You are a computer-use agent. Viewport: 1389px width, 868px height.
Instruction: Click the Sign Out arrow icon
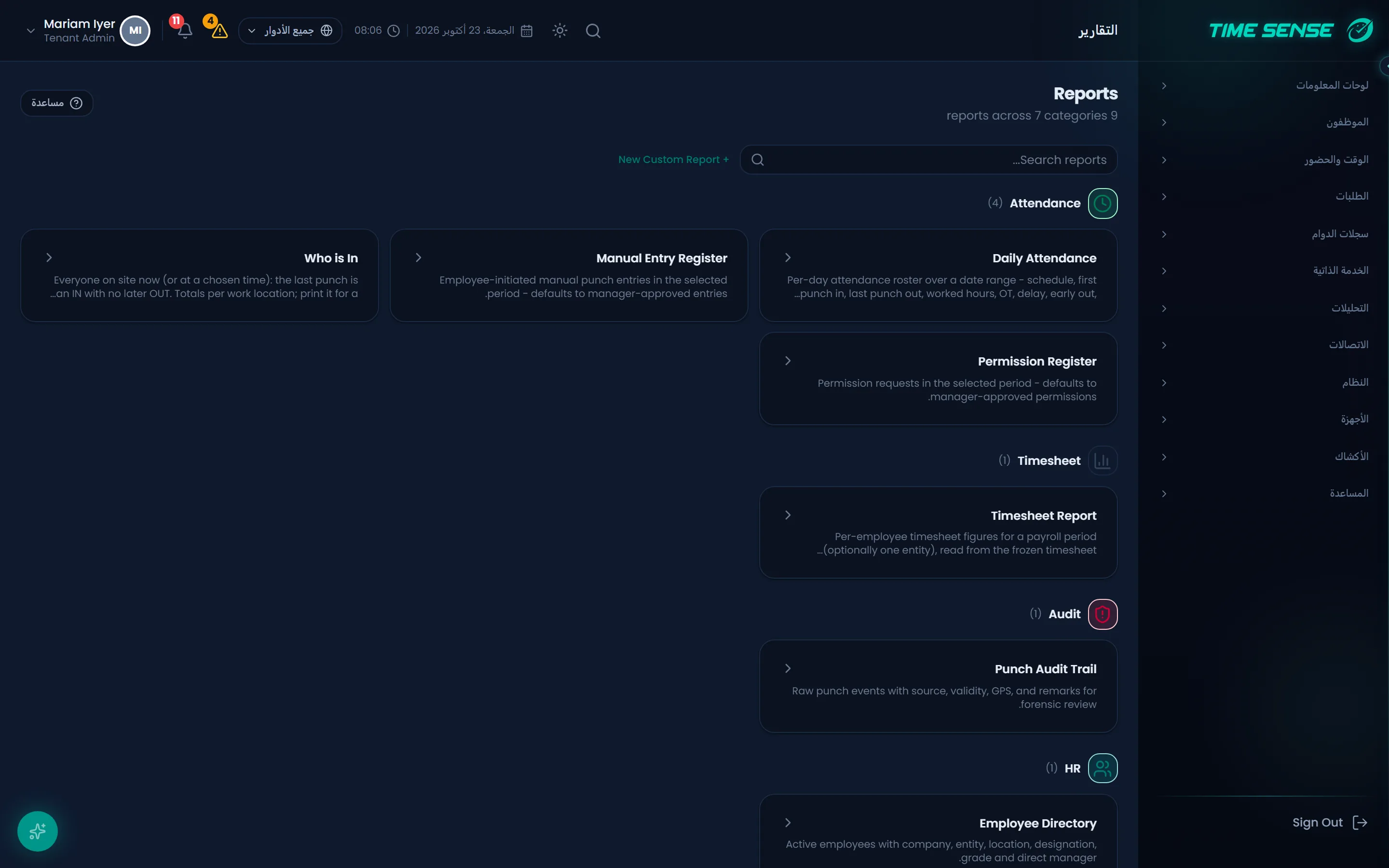pos(1360,822)
